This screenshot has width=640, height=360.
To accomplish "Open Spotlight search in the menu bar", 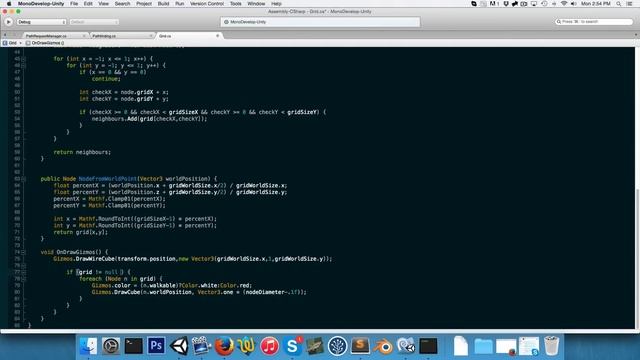I will [x=619, y=4].
